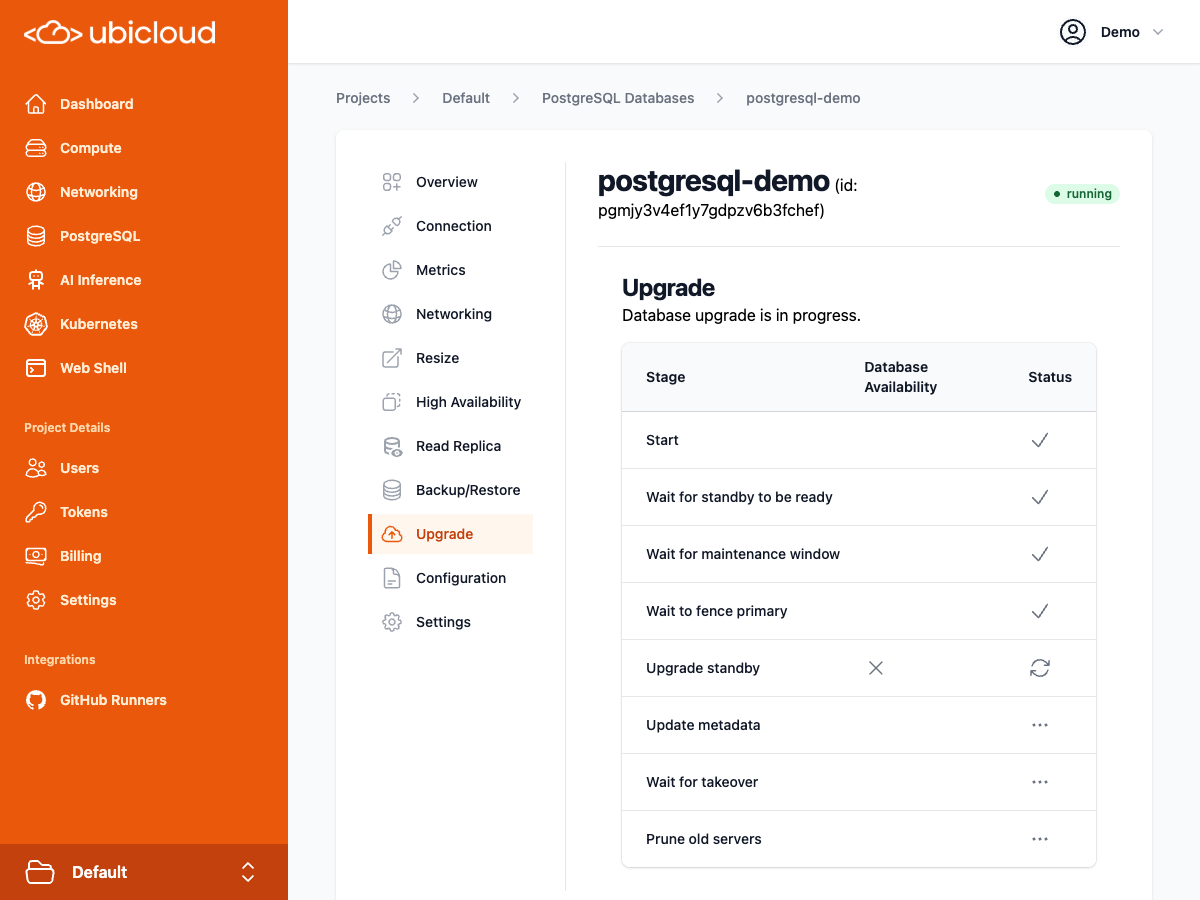Click the running status badge
This screenshot has height=900, width=1200.
point(1083,194)
